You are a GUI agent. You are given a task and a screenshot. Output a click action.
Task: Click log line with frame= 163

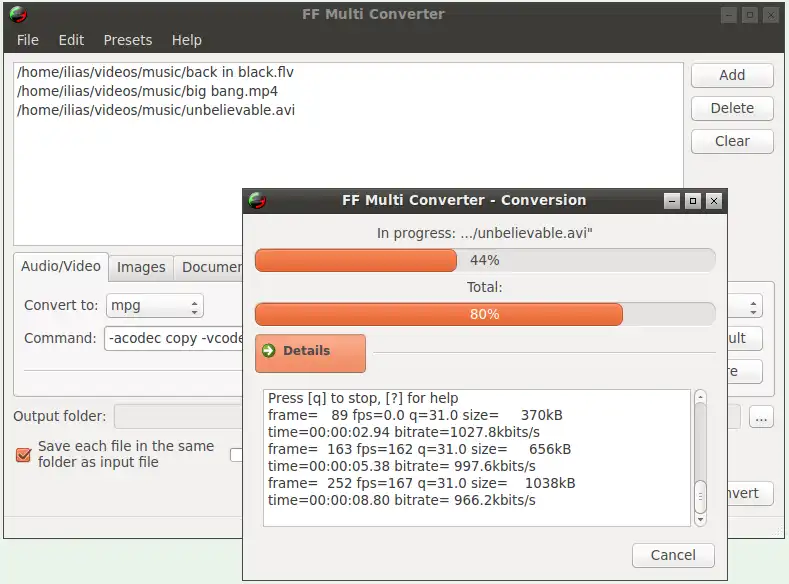pyautogui.click(x=419, y=449)
